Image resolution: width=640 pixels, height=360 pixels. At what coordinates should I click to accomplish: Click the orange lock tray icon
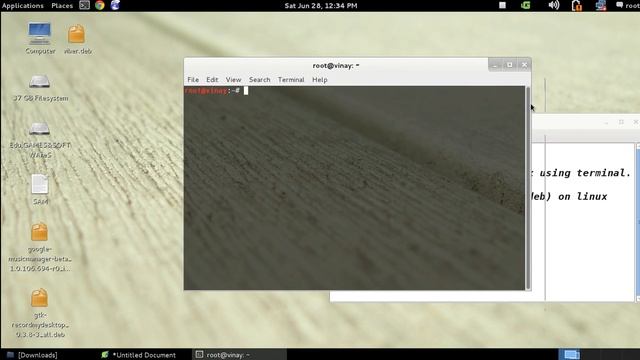pos(577,5)
